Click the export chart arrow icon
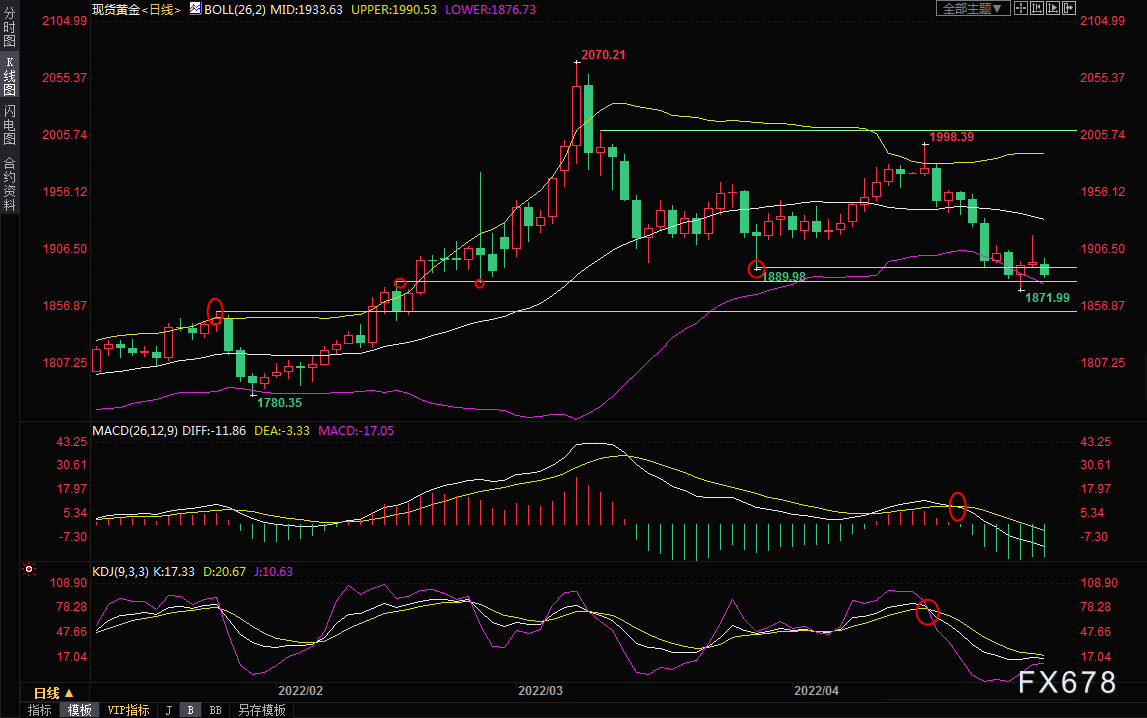1147x718 pixels. click(x=1069, y=8)
